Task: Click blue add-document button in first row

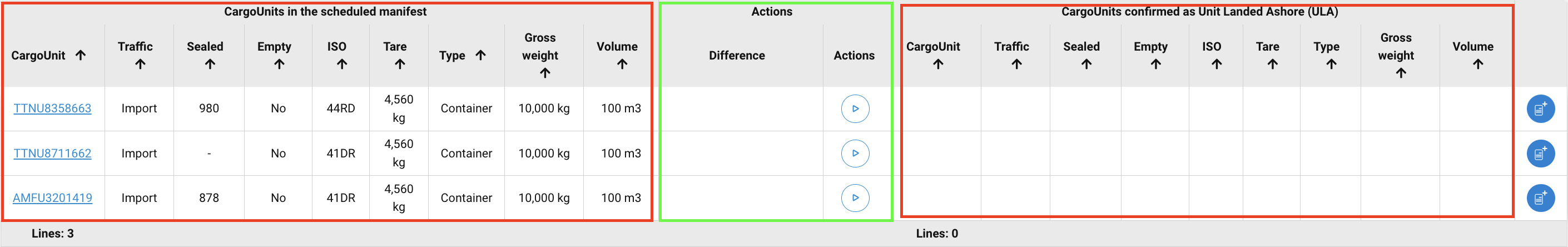Action: point(1540,110)
